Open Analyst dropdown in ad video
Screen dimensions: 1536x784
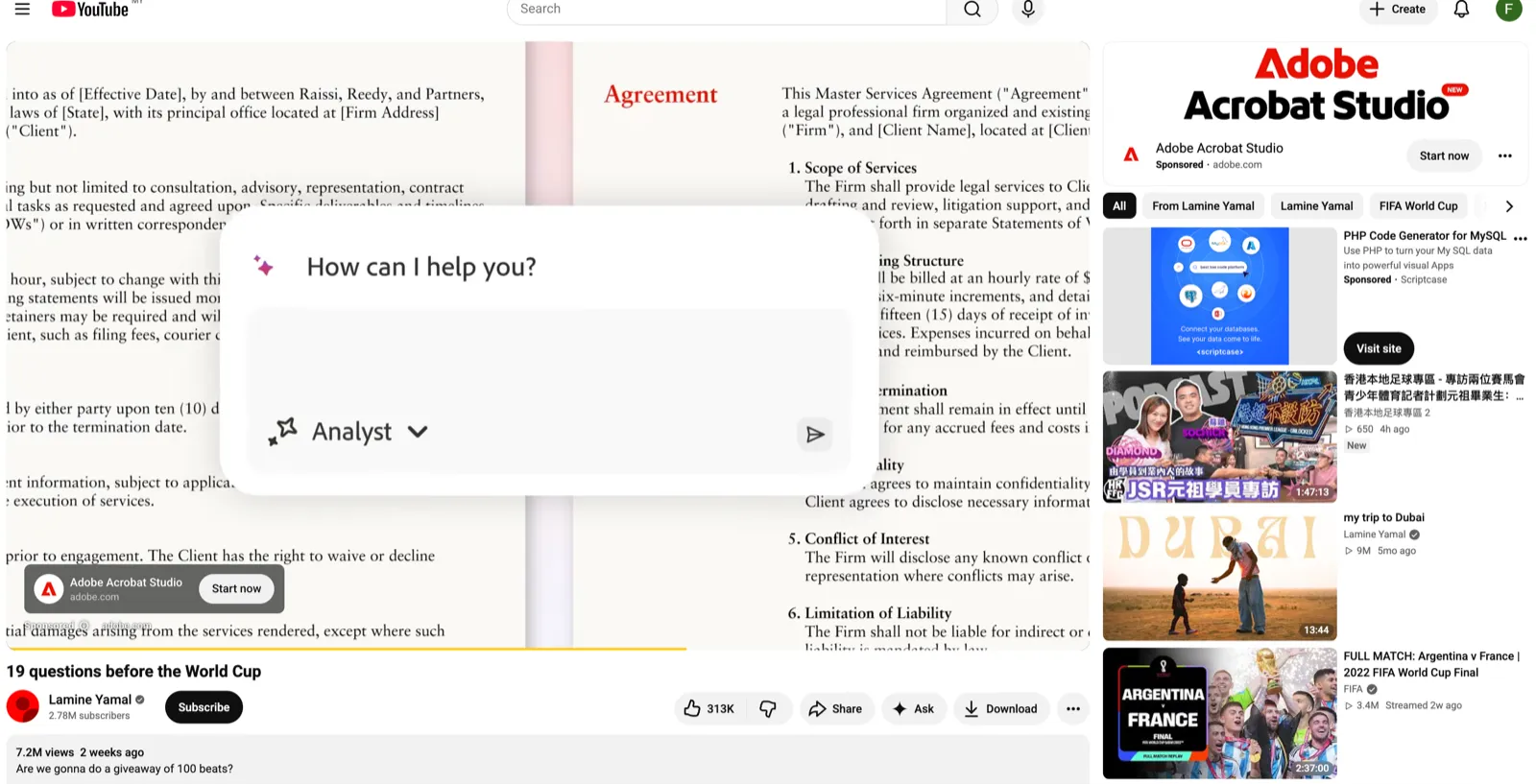click(x=349, y=432)
